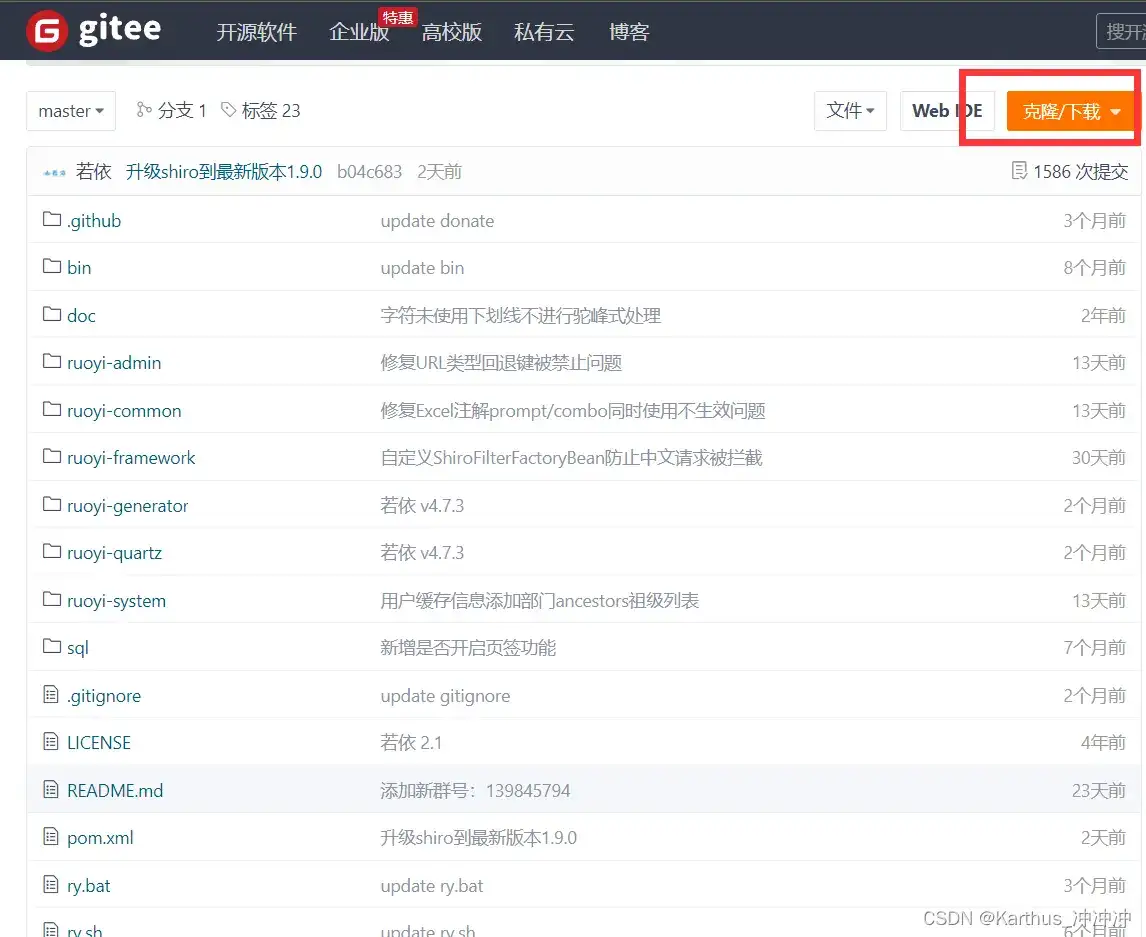Image resolution: width=1146 pixels, height=937 pixels.
Task: Open the pom.xml file name
Action: tap(100, 838)
